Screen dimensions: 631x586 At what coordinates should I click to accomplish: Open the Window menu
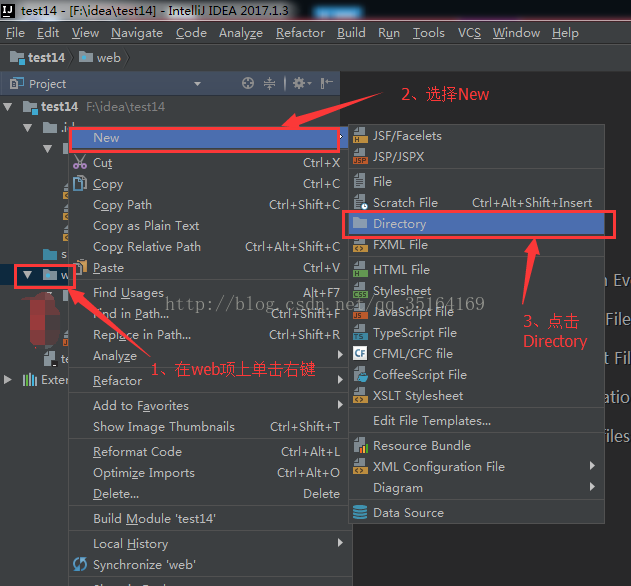(516, 33)
